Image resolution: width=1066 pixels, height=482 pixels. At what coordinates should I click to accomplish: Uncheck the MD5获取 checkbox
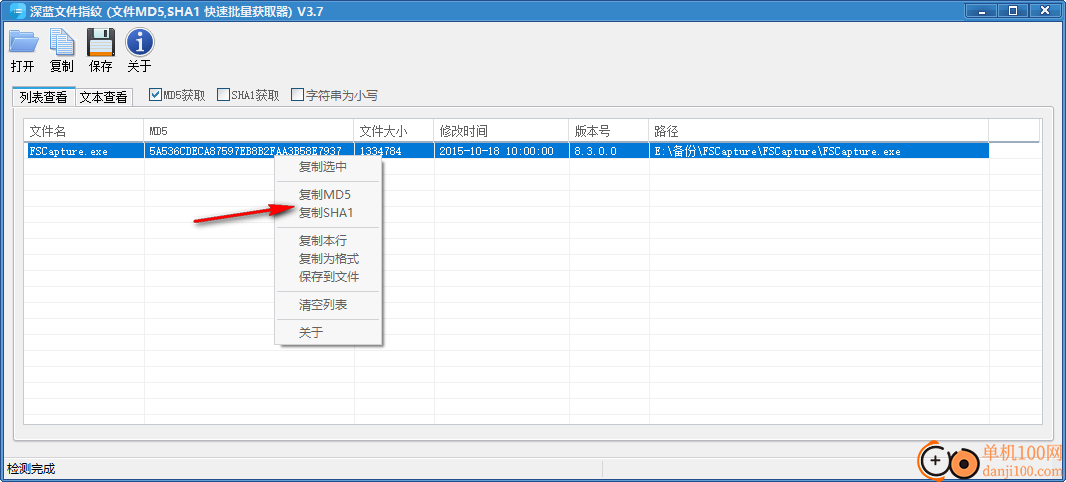pos(155,95)
